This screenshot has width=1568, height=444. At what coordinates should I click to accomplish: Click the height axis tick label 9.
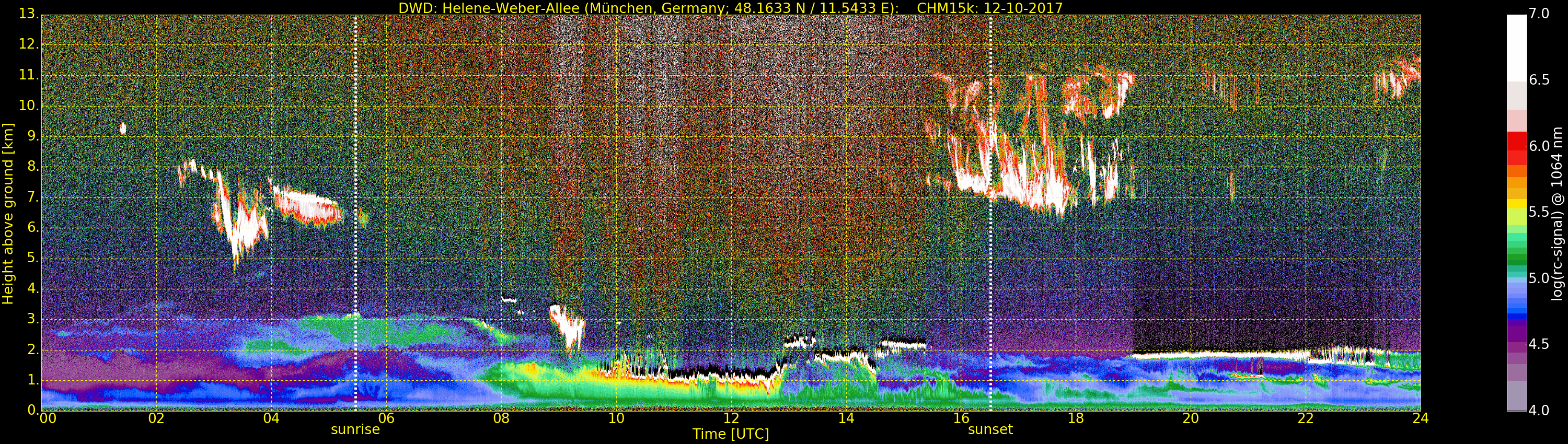(33, 136)
